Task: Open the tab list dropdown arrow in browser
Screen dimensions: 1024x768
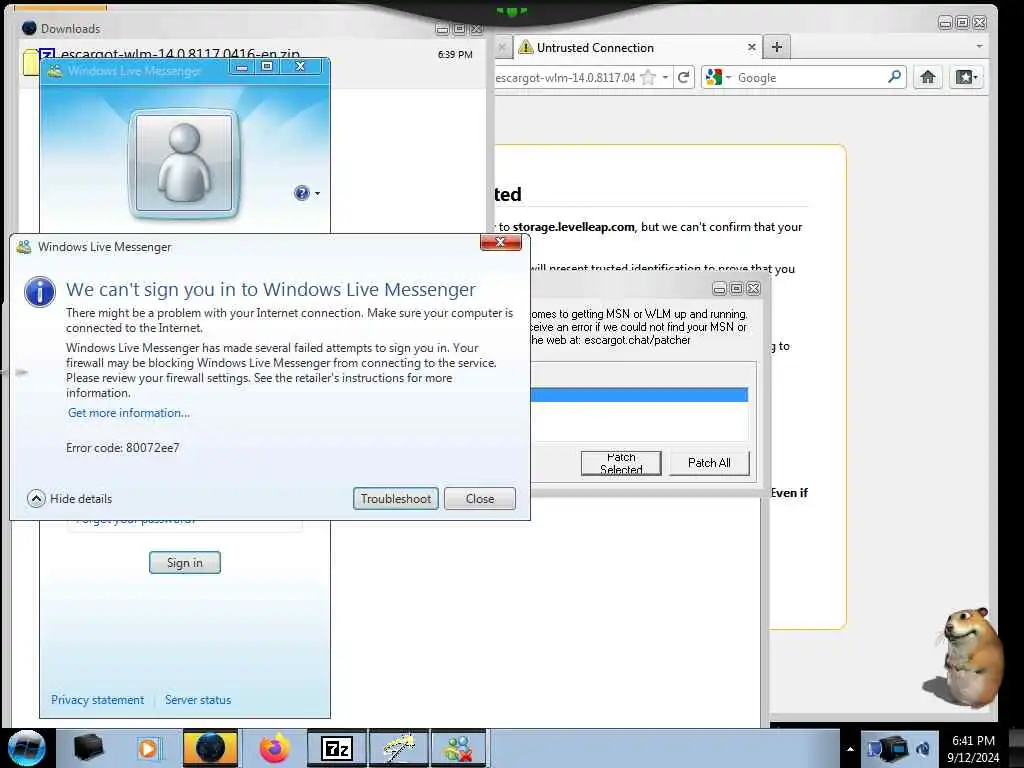Action: pos(979,47)
